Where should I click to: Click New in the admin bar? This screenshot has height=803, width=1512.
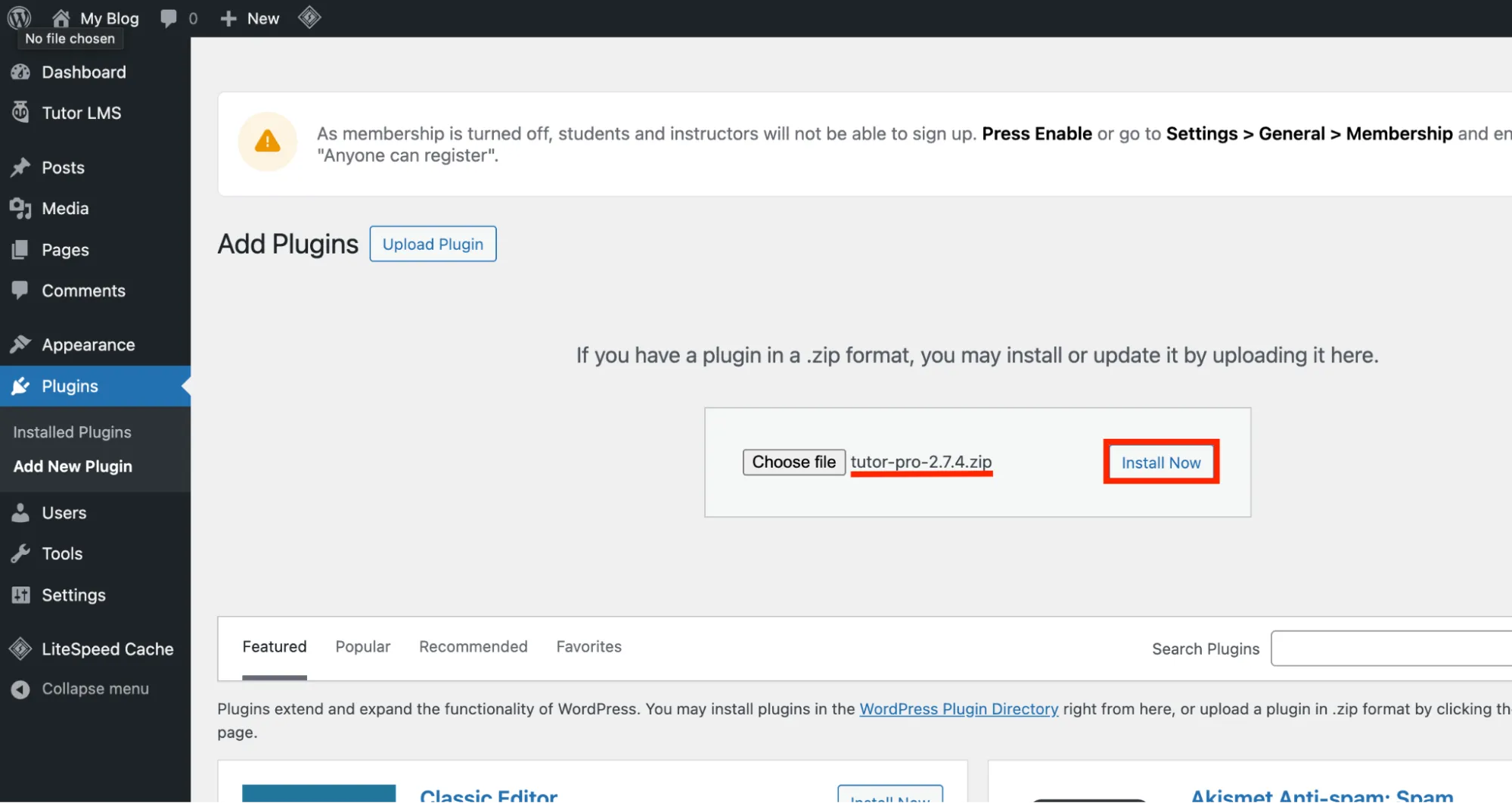tap(262, 18)
